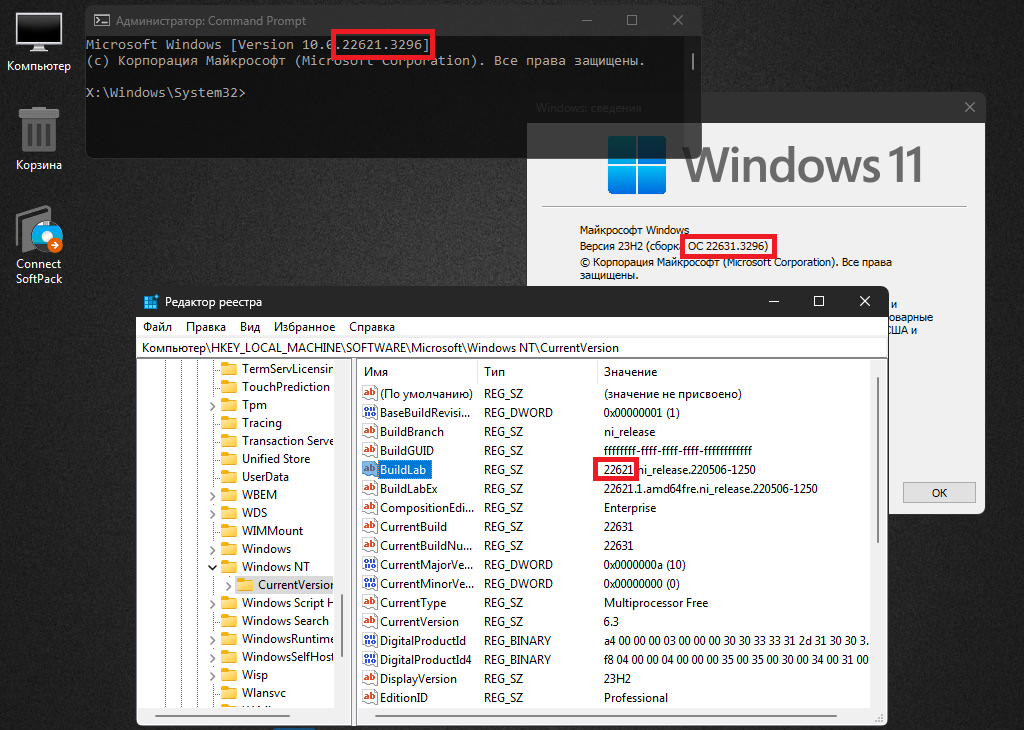Image resolution: width=1024 pixels, height=730 pixels.
Task: Click the string icon beside CurrentType
Action: [370, 602]
